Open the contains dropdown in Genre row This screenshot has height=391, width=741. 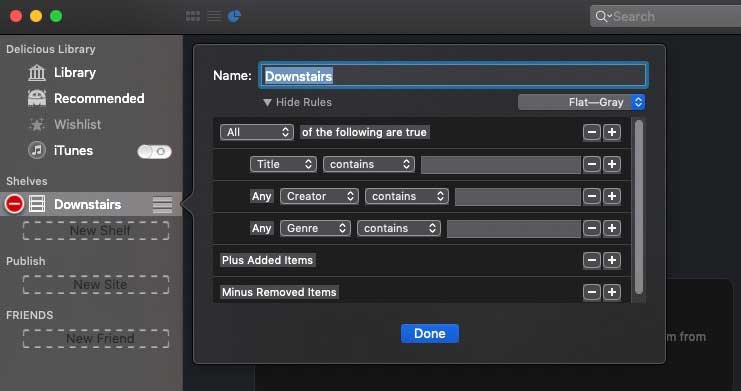point(399,228)
